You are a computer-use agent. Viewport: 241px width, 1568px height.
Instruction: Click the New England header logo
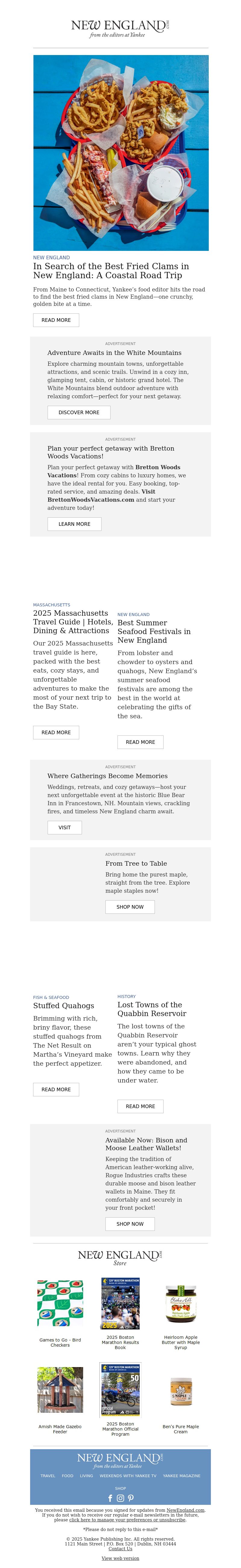[x=120, y=28]
